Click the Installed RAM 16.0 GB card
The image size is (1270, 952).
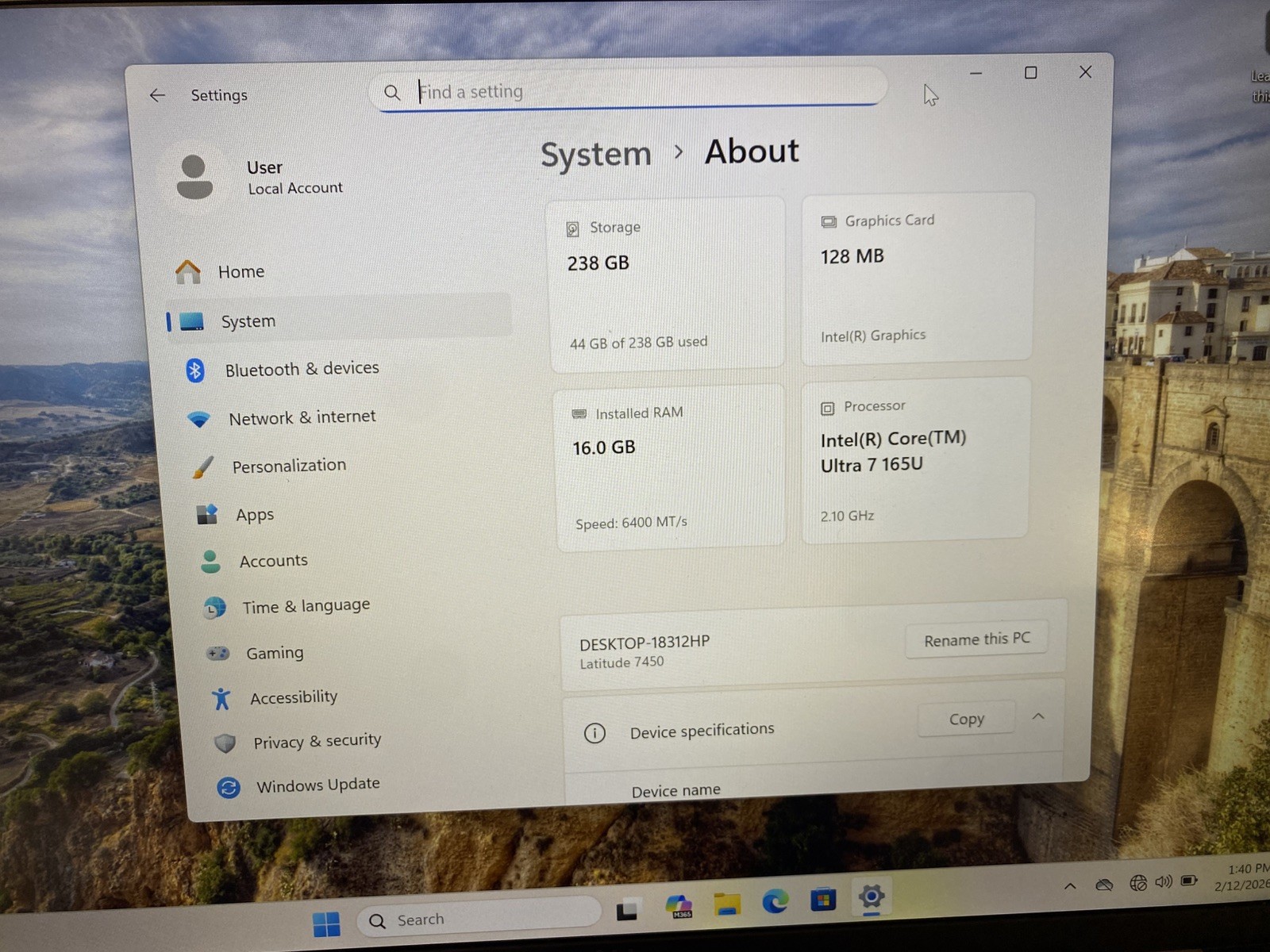[669, 467]
